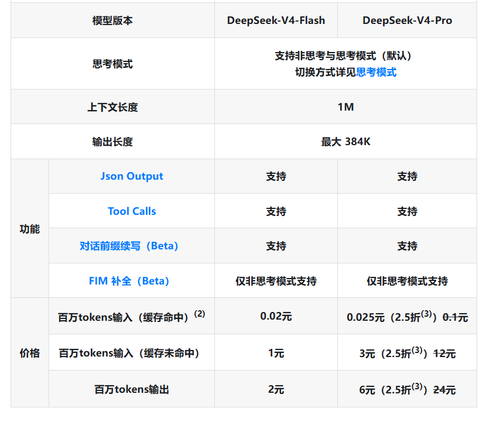The image size is (500, 422).
Task: Click the 3元（2.5折）Pro price
Action: [393, 353]
